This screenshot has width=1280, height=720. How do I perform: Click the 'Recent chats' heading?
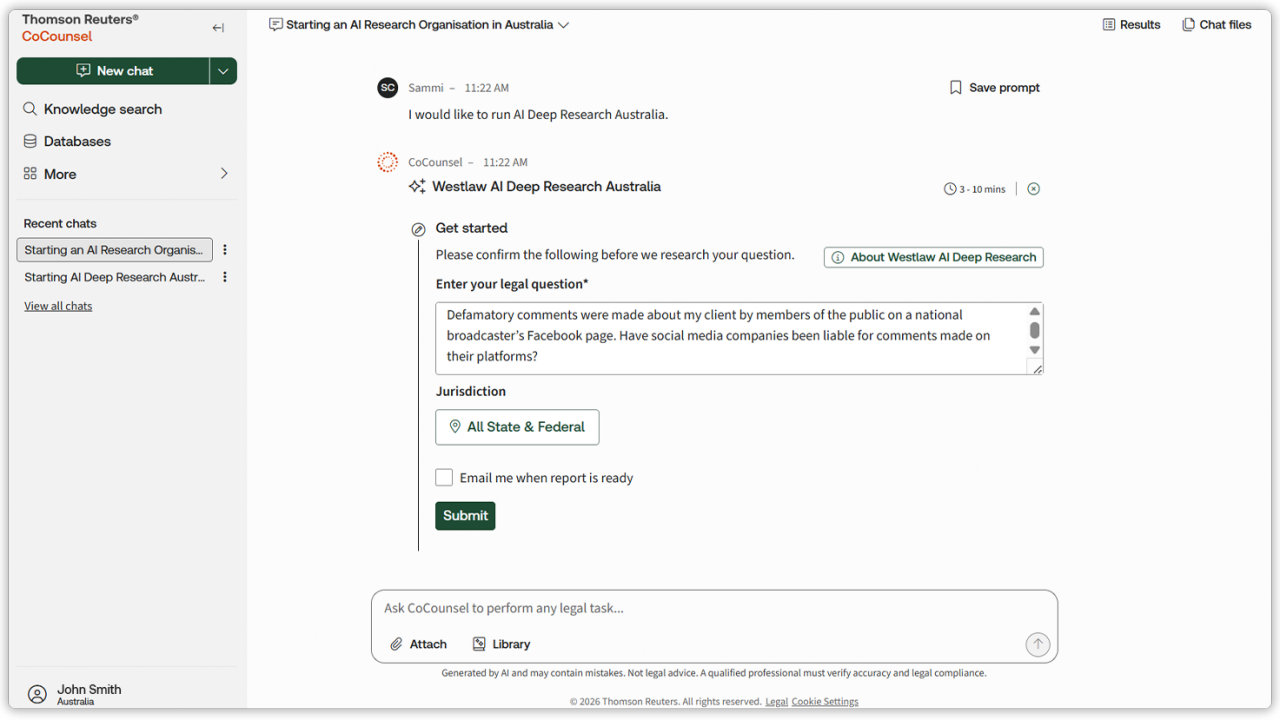coord(60,224)
